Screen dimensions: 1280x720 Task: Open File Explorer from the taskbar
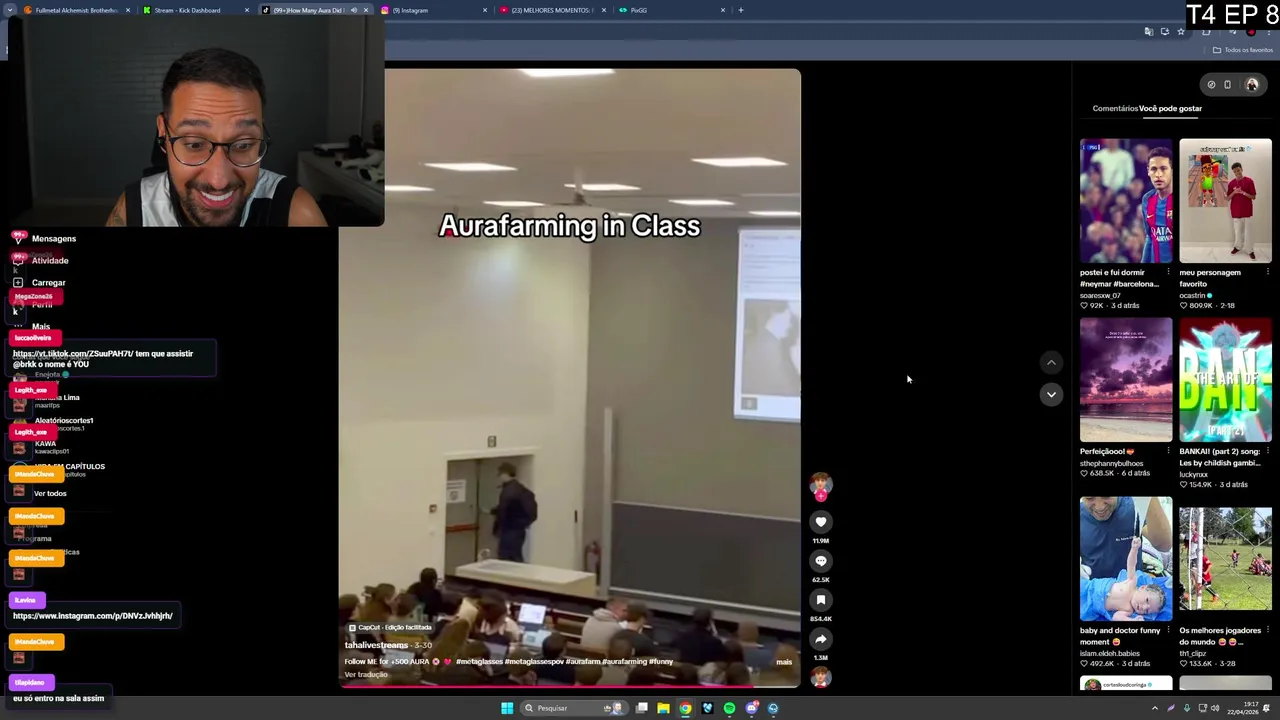(x=663, y=708)
